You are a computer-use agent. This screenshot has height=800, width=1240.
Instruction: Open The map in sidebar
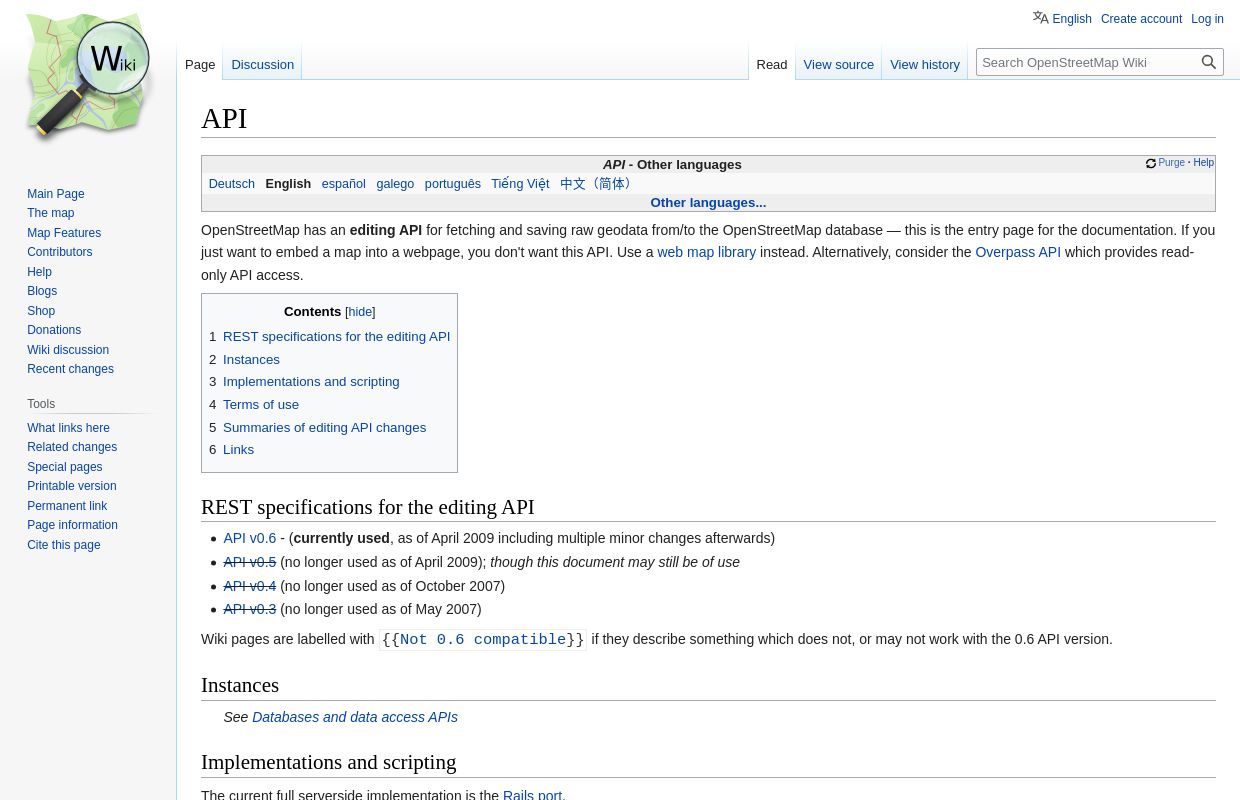tap(51, 213)
